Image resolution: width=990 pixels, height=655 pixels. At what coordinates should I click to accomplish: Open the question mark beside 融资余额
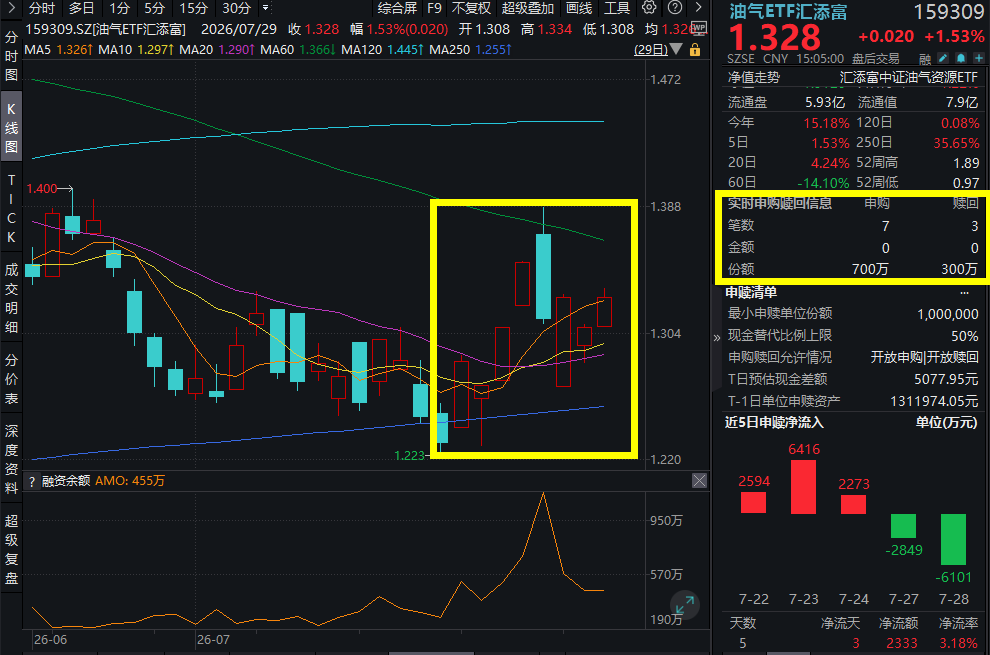tap(32, 481)
